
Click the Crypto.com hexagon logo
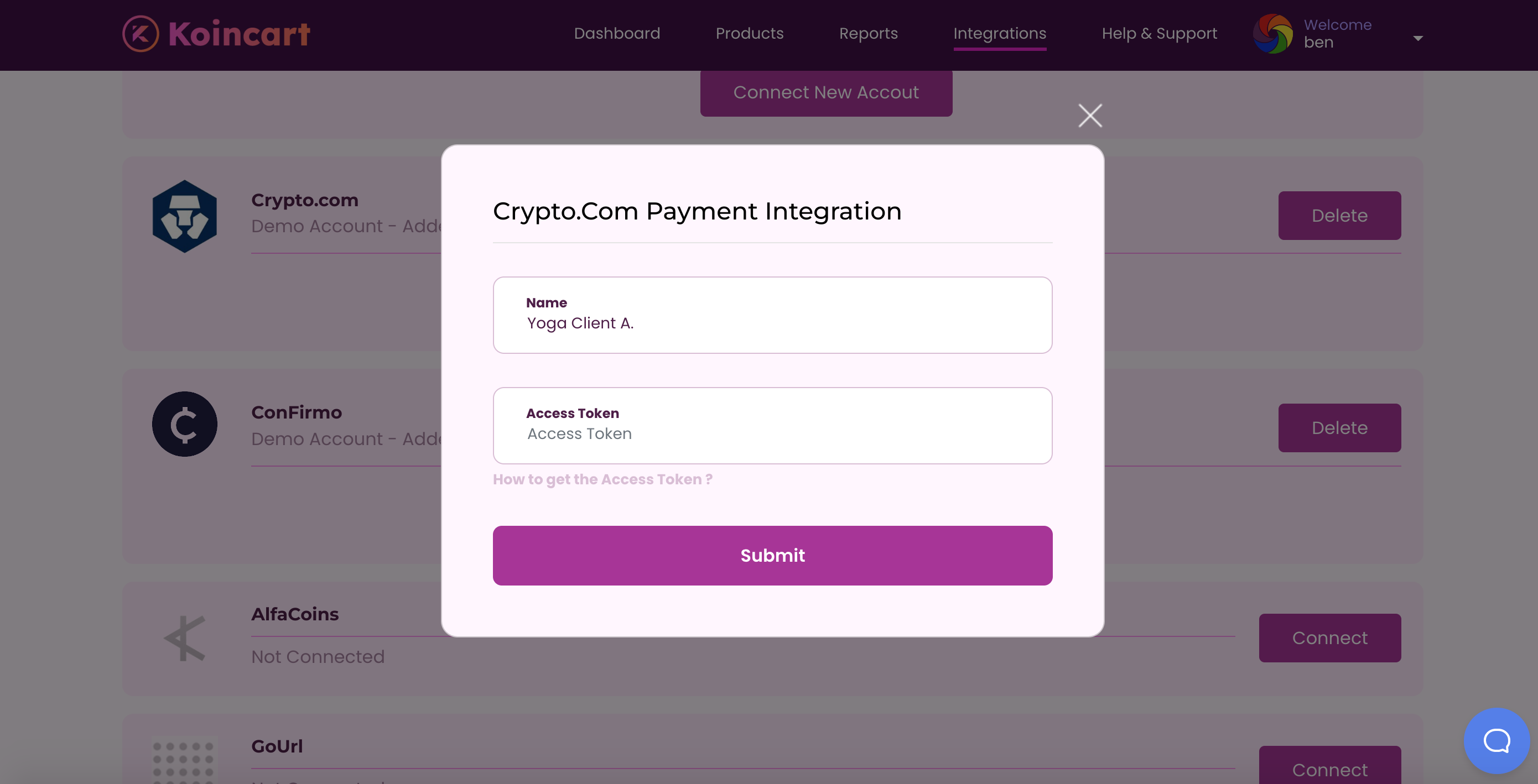[x=184, y=216]
